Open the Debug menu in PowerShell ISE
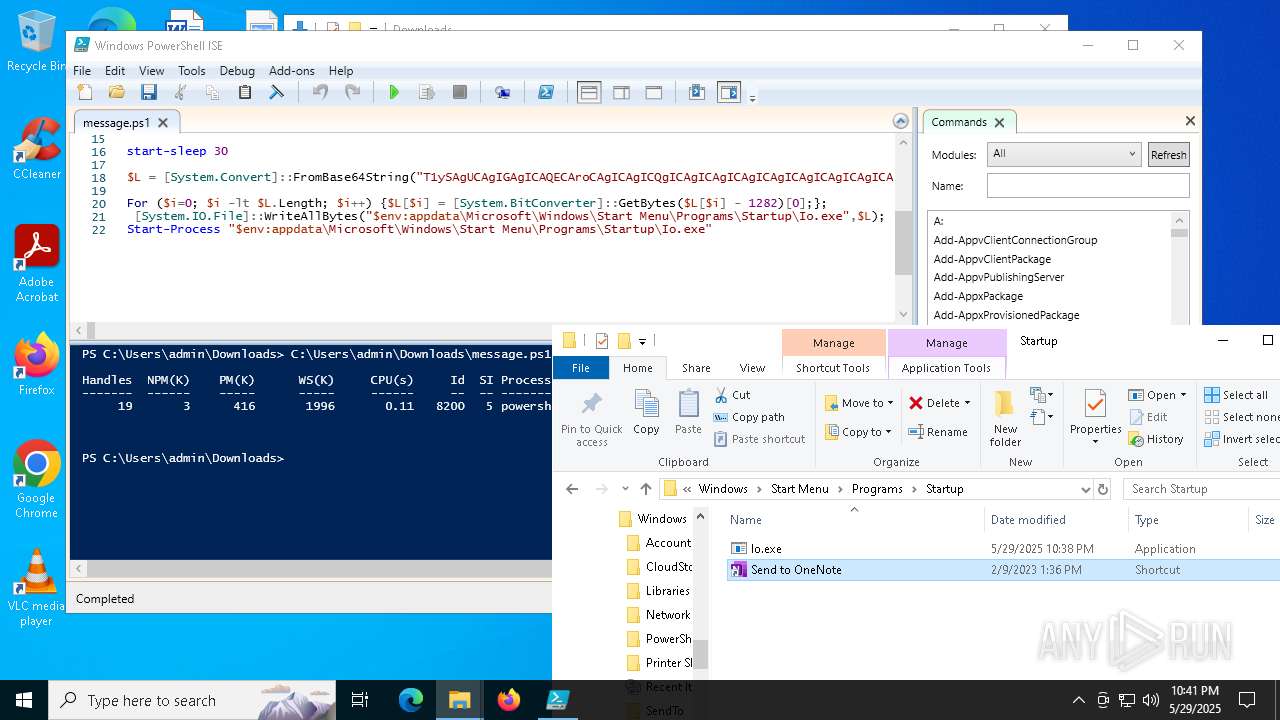1280x720 pixels. (237, 71)
